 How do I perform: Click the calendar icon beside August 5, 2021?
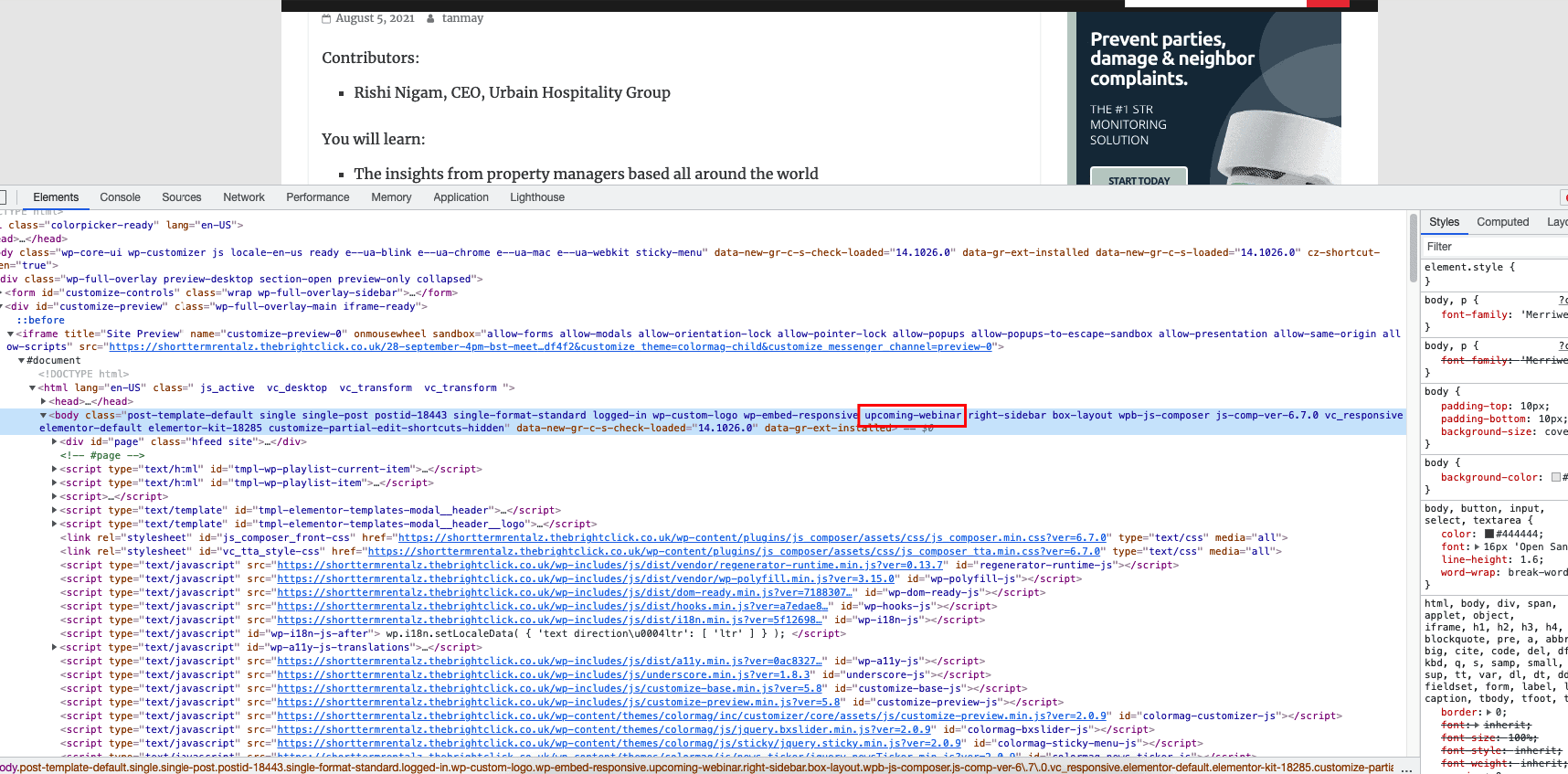pyautogui.click(x=326, y=18)
